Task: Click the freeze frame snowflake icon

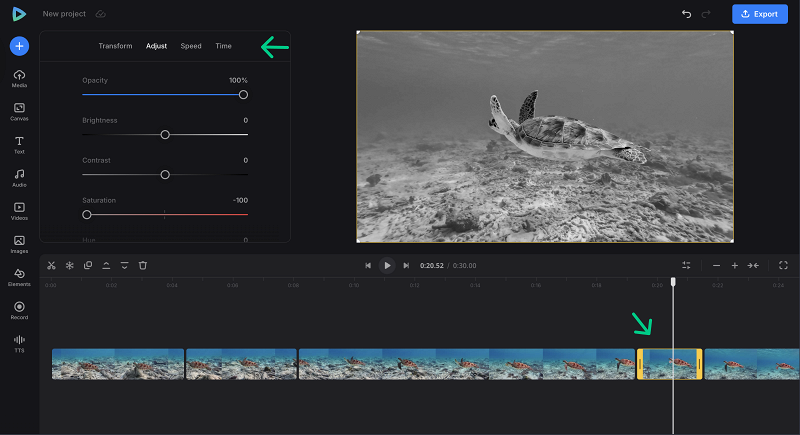Action: 69,265
